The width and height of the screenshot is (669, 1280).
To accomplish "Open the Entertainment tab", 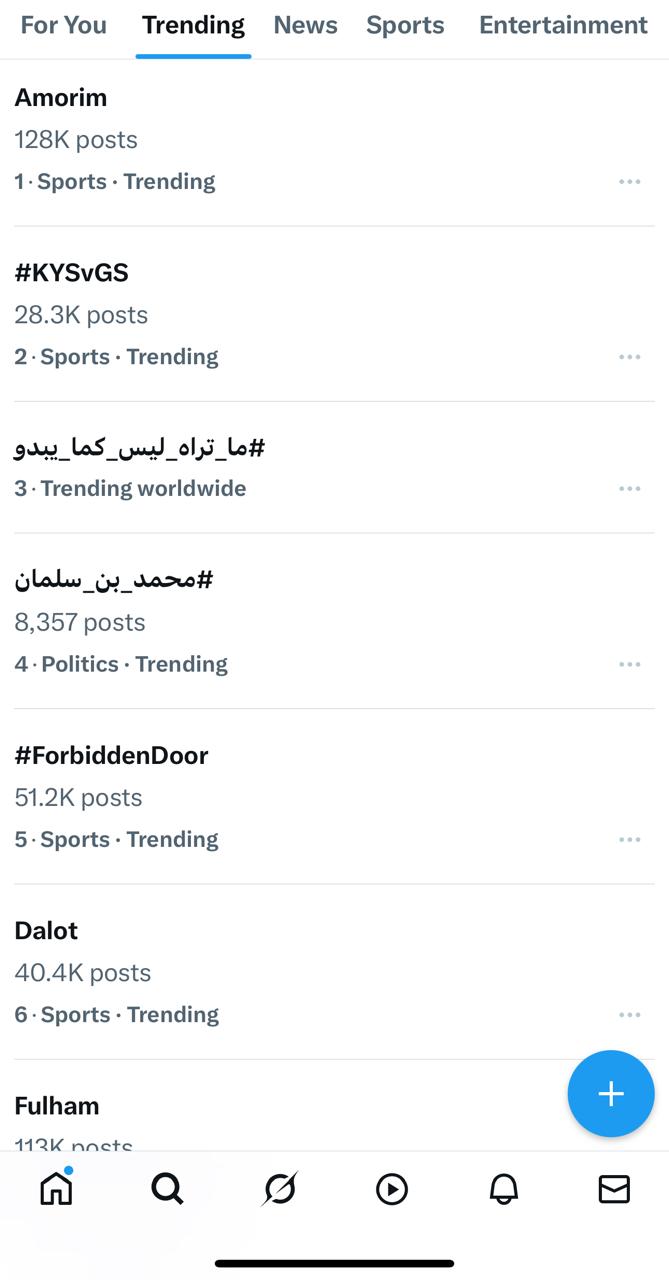I will 563,26.
